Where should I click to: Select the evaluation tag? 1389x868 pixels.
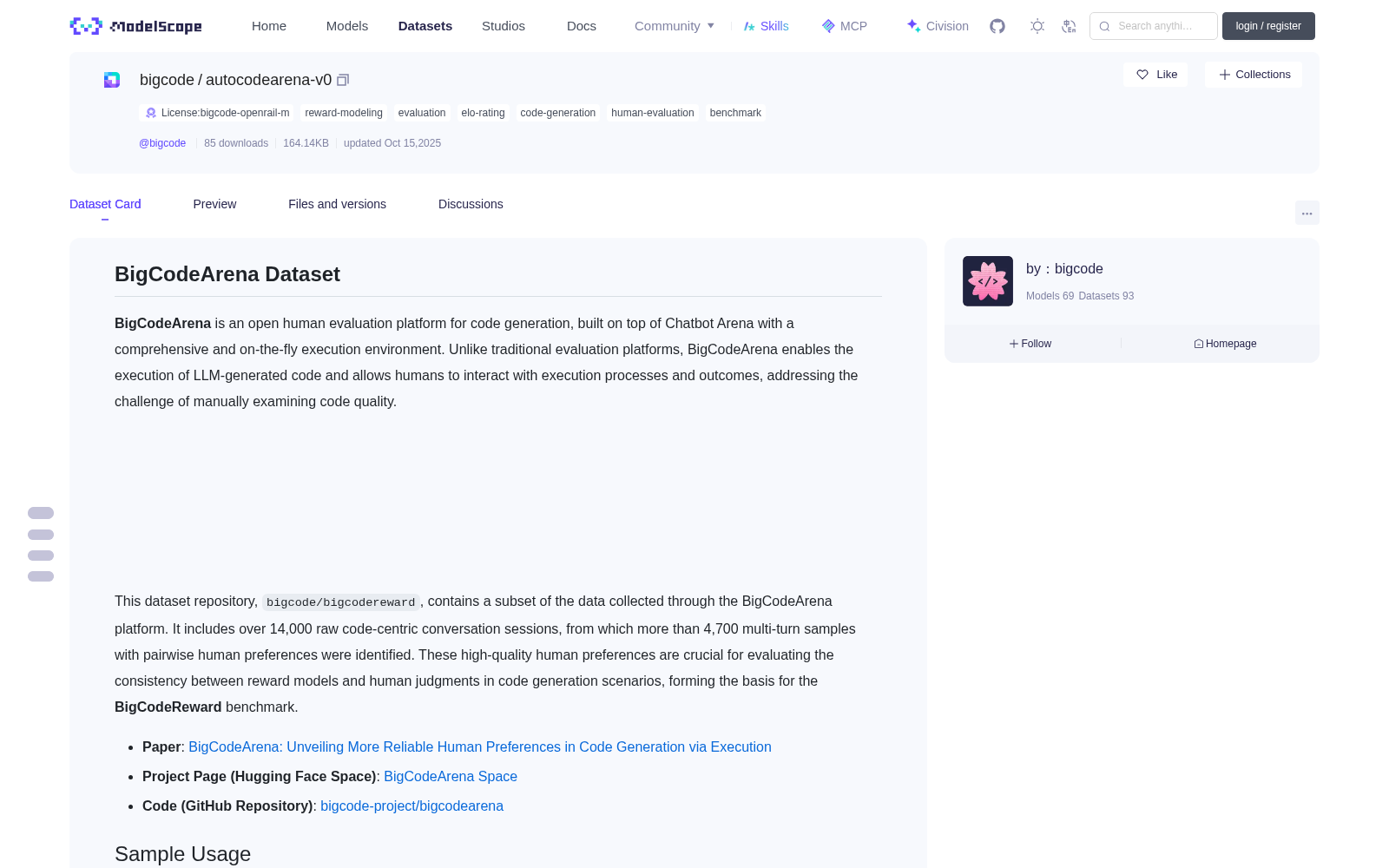coord(422,113)
